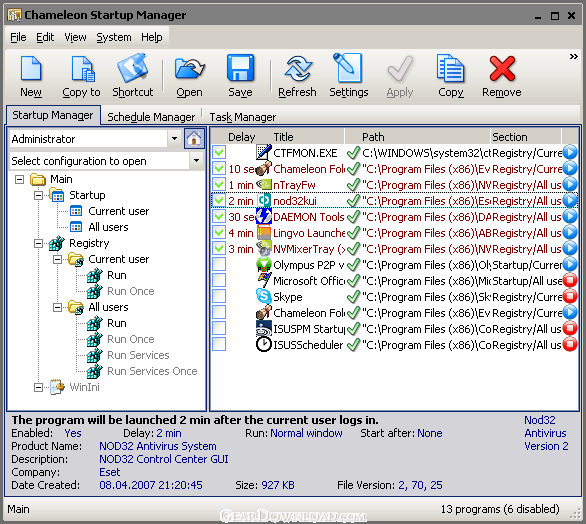The image size is (586, 524).
Task: Select Run Once under Registry Current user
Action: pyautogui.click(x=130, y=291)
